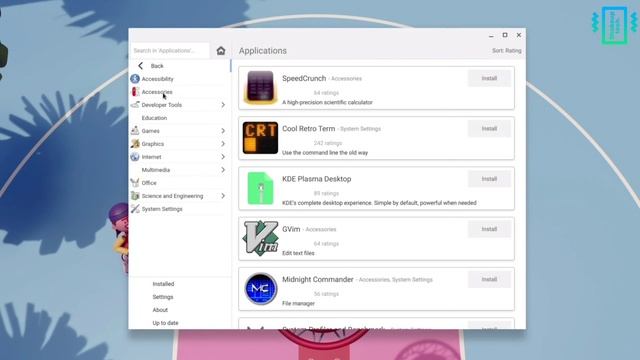Screen dimensions: 640x360
Task: Maximize the software center window
Action: click(x=505, y=35)
